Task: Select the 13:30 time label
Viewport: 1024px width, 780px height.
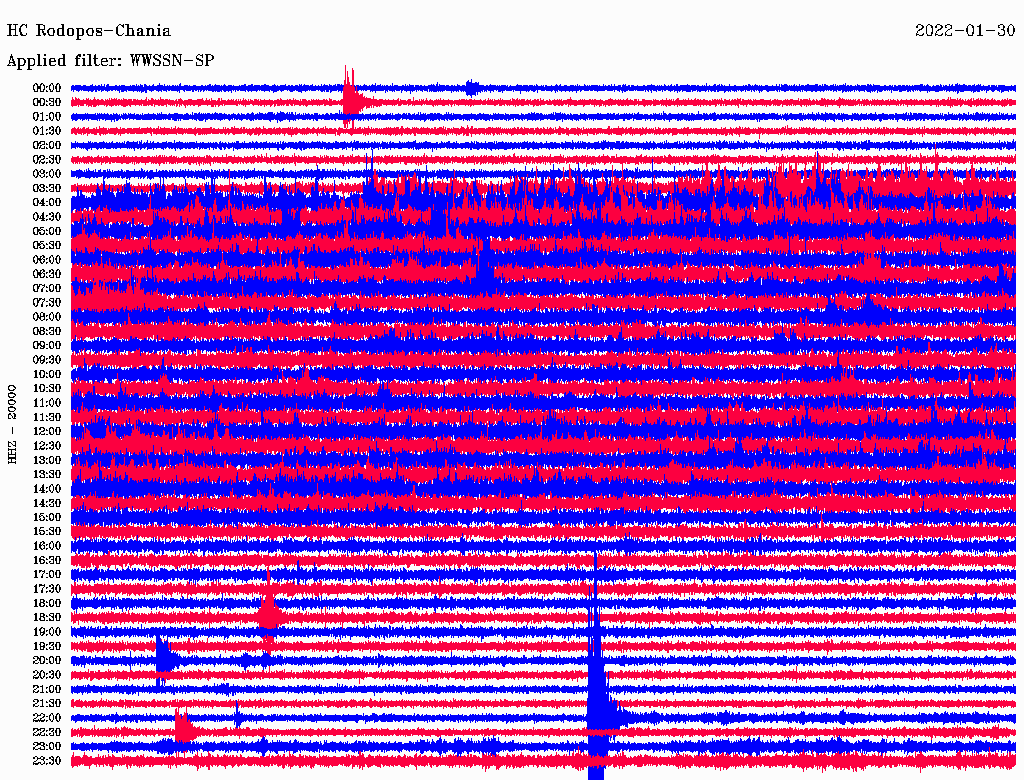Action: (46, 475)
